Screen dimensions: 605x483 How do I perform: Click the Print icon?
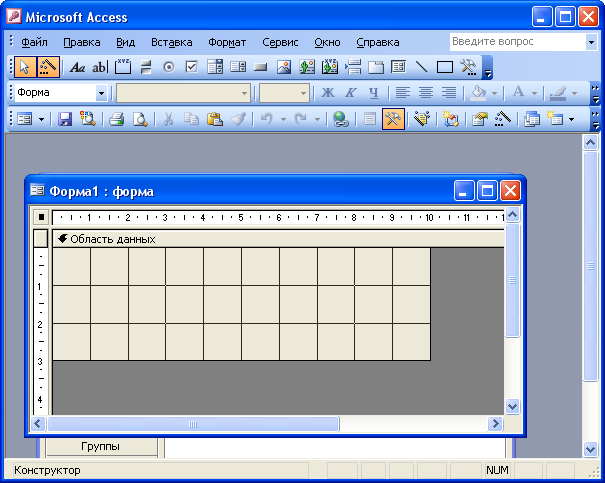116,119
